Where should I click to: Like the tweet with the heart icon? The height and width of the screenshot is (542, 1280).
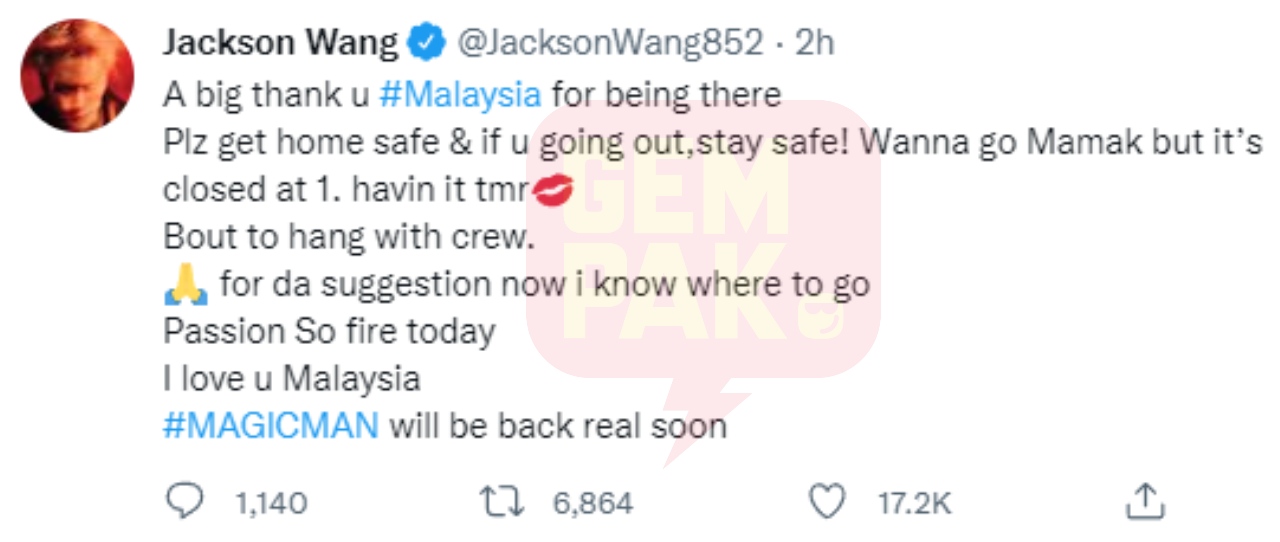click(x=826, y=501)
